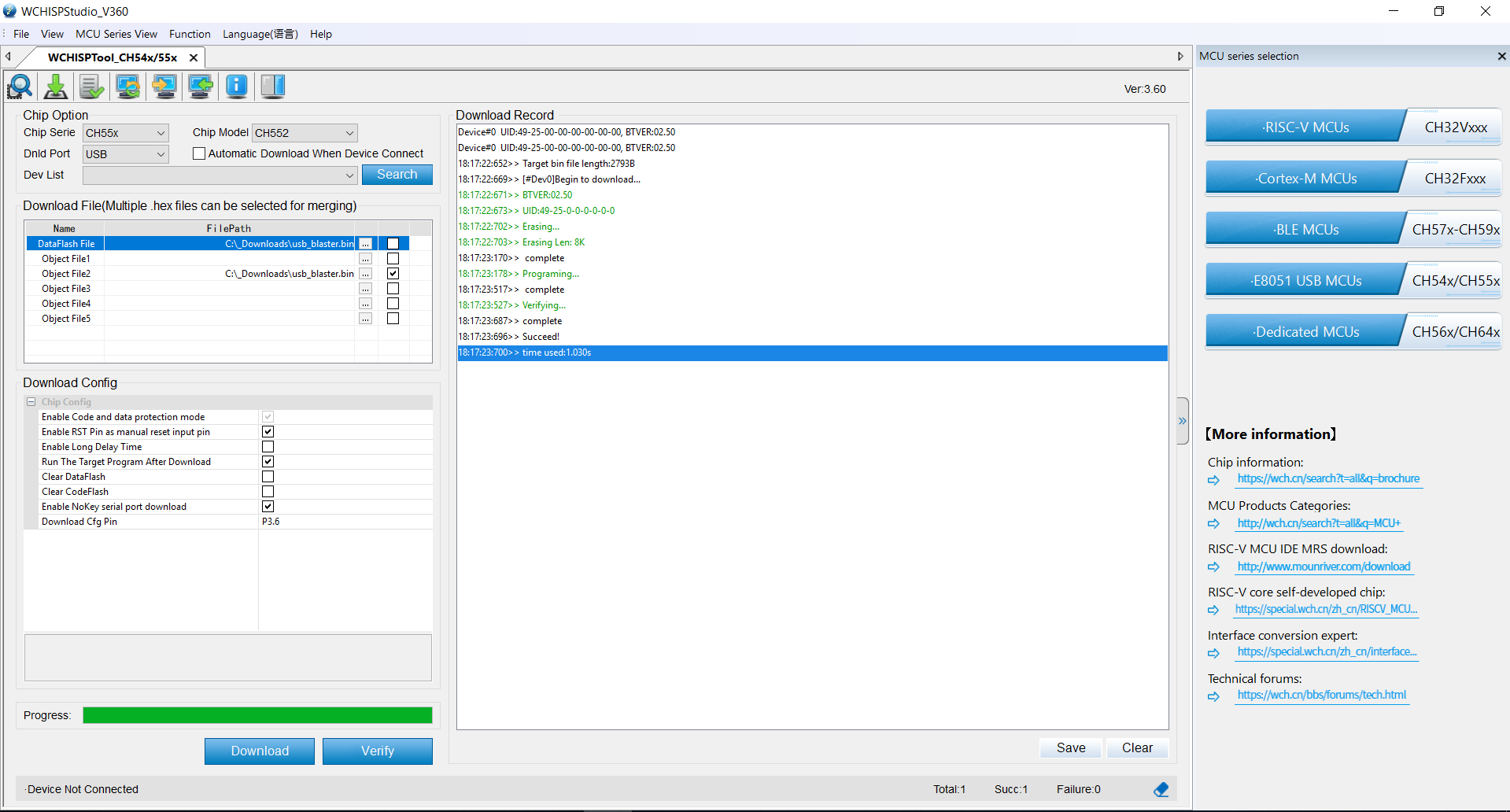Open the File menu
The height and width of the screenshot is (812, 1510).
click(x=21, y=34)
